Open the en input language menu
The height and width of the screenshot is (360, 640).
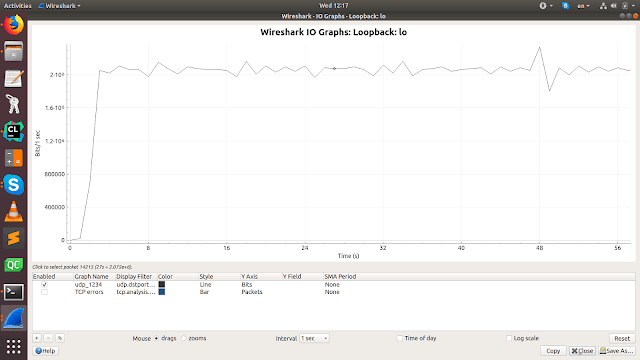click(583, 6)
